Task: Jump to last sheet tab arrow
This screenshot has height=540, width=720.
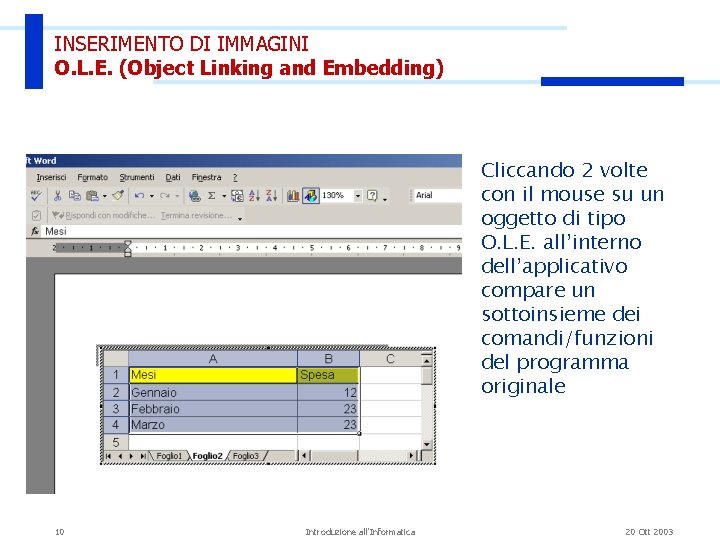Action: [x=143, y=456]
